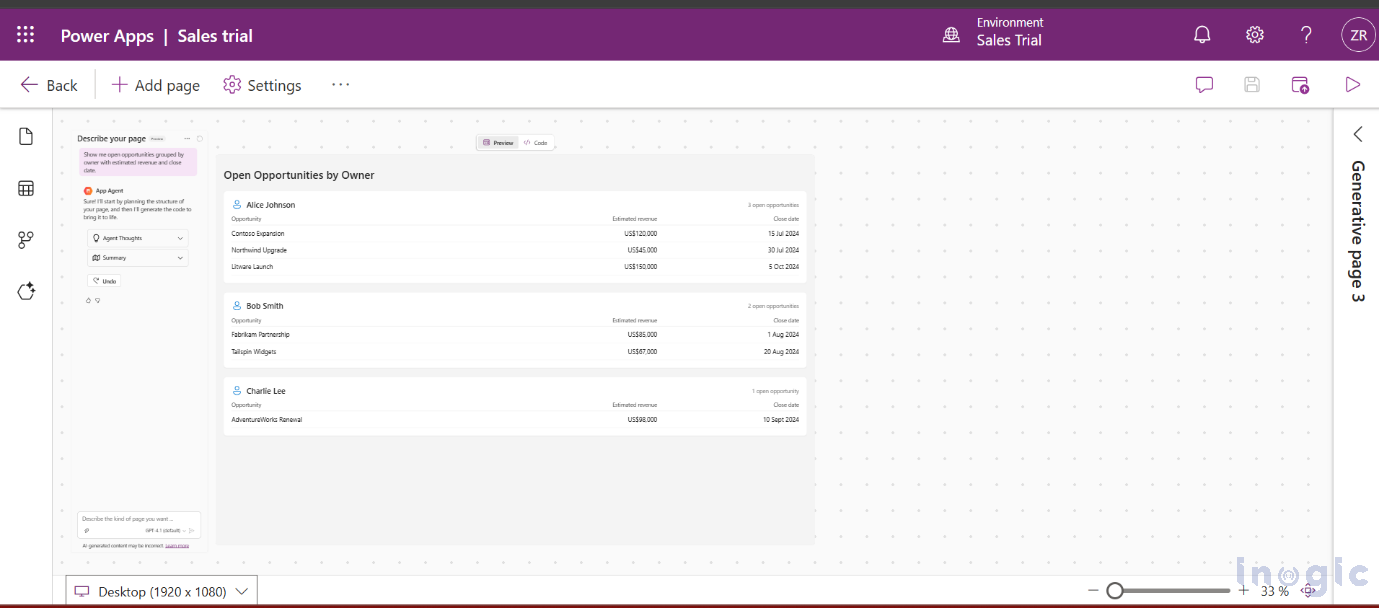
Task: Open the Power Apps waffle app launcher
Action: (25, 33)
